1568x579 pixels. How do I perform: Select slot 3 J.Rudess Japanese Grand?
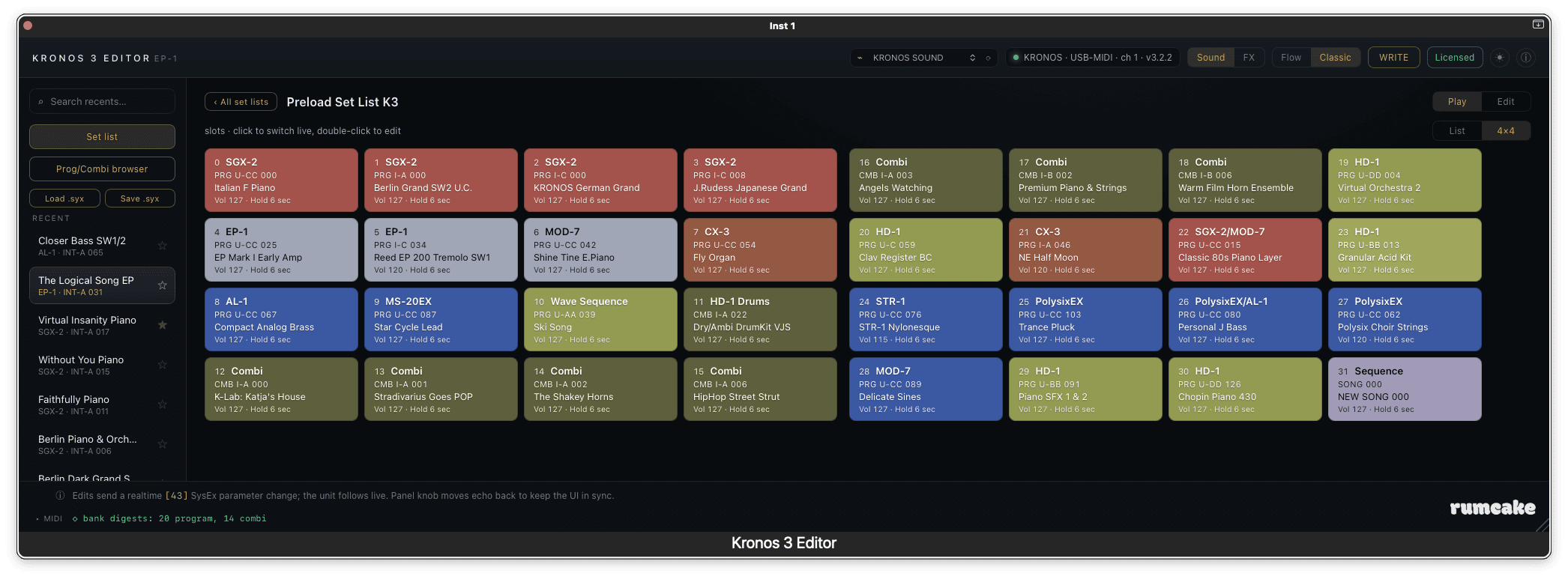760,181
